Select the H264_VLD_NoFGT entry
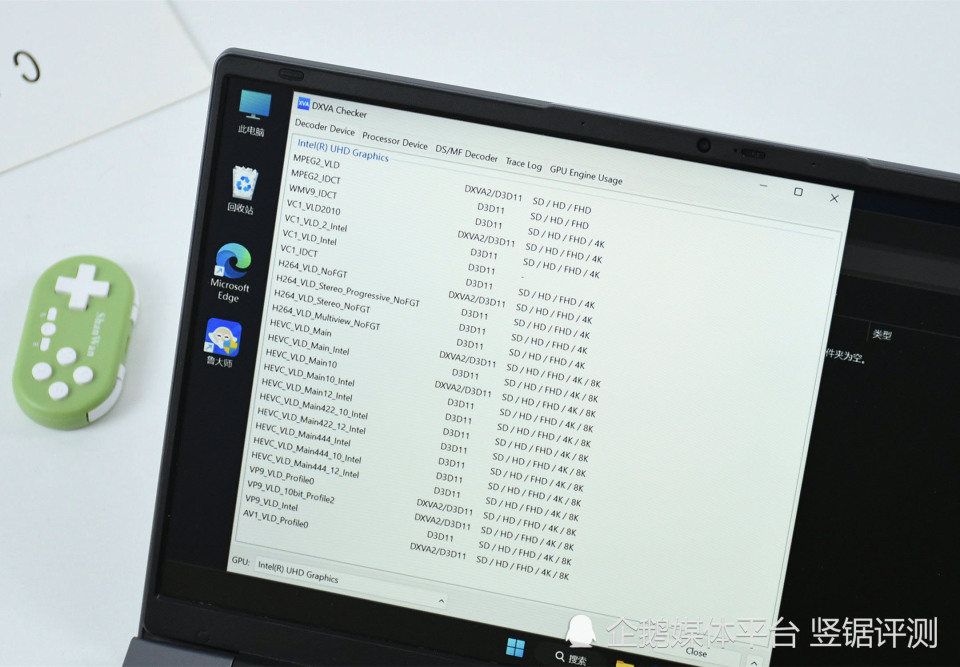960x667 pixels. [x=312, y=268]
